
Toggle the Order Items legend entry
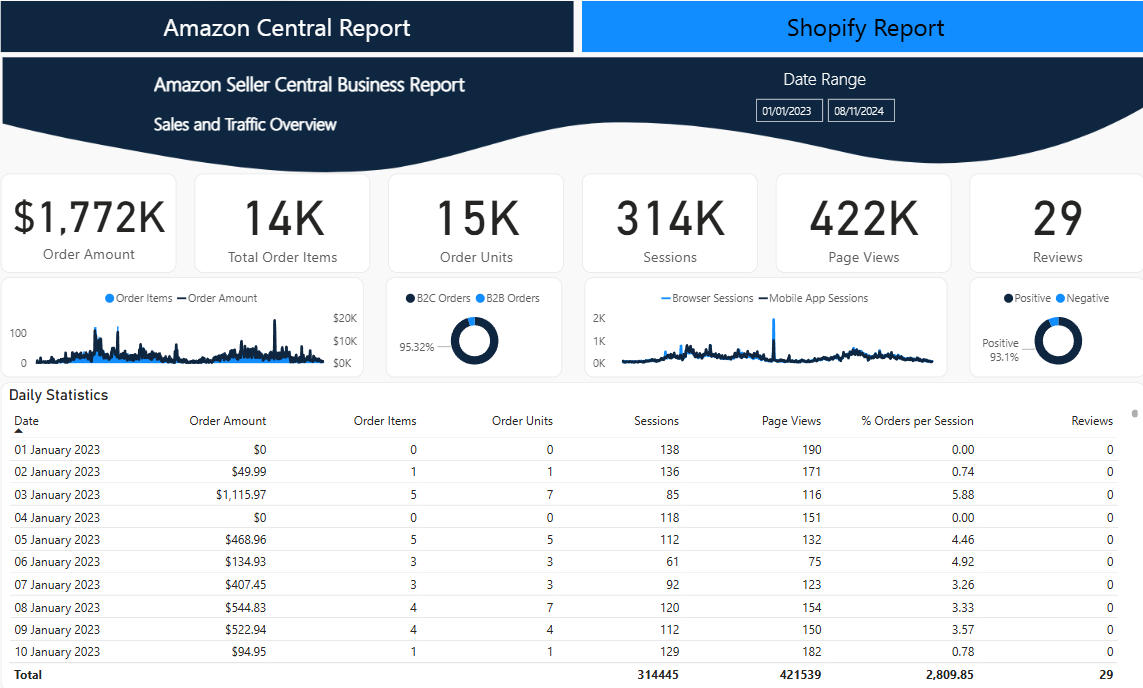pos(147,298)
